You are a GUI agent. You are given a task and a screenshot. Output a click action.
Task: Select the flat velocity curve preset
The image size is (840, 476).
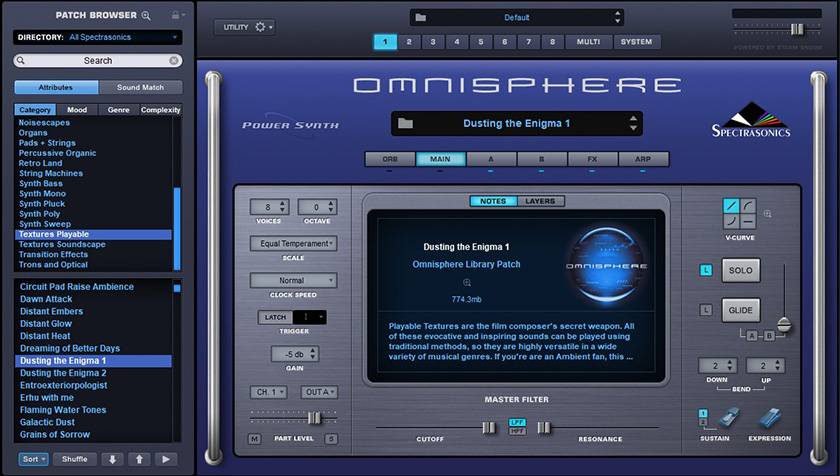click(x=748, y=221)
